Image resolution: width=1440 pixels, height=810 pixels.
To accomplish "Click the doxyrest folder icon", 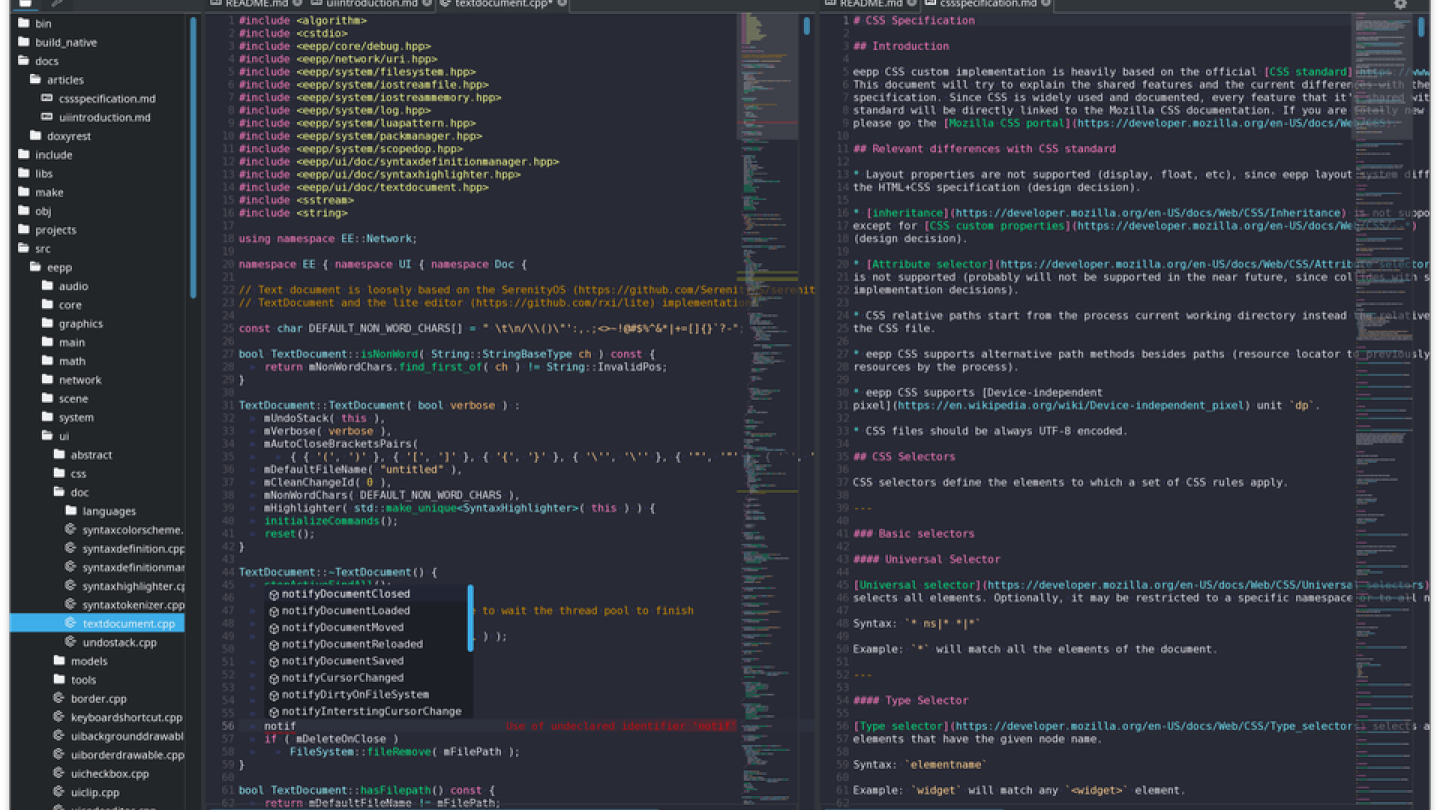I will click(x=36, y=135).
